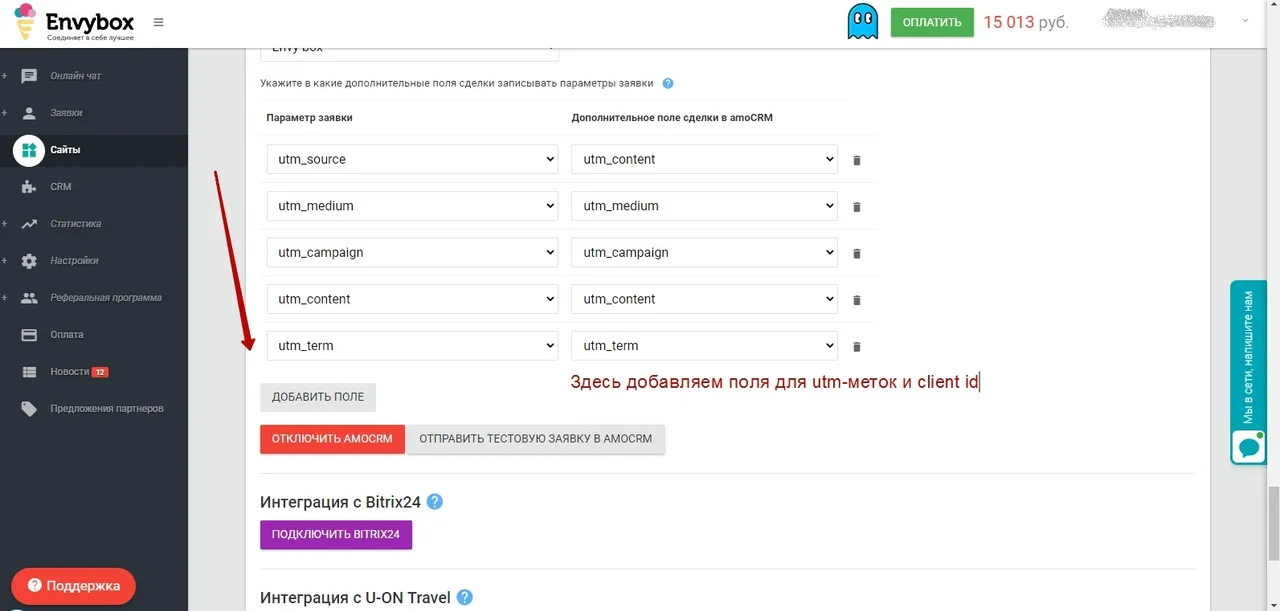
Task: Click the Реферальная программа people icon
Action: 29,298
